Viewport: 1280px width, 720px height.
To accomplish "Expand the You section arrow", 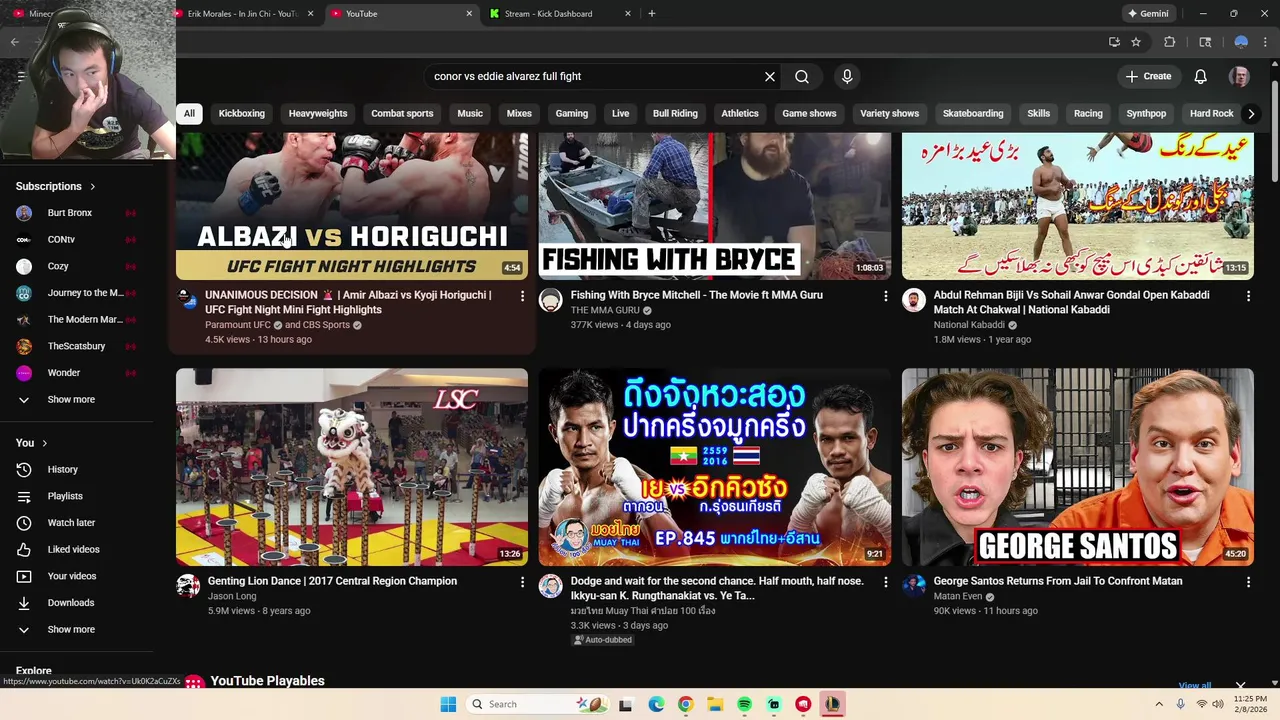I will [x=44, y=443].
